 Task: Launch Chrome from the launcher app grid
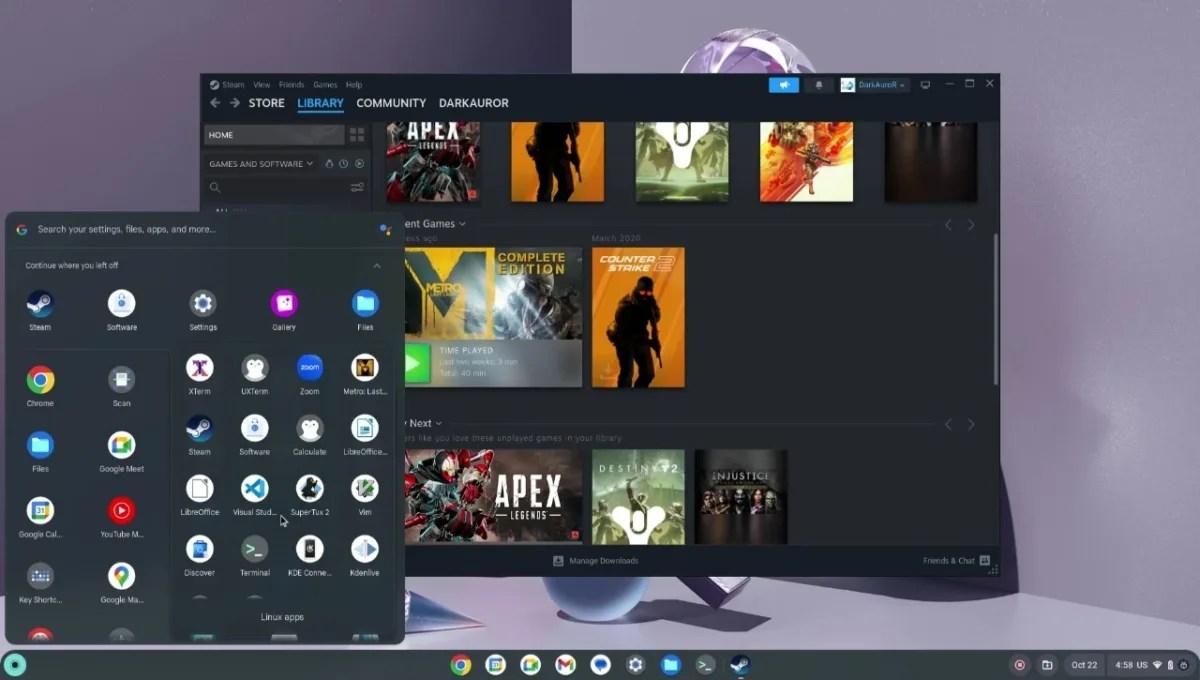[40, 380]
